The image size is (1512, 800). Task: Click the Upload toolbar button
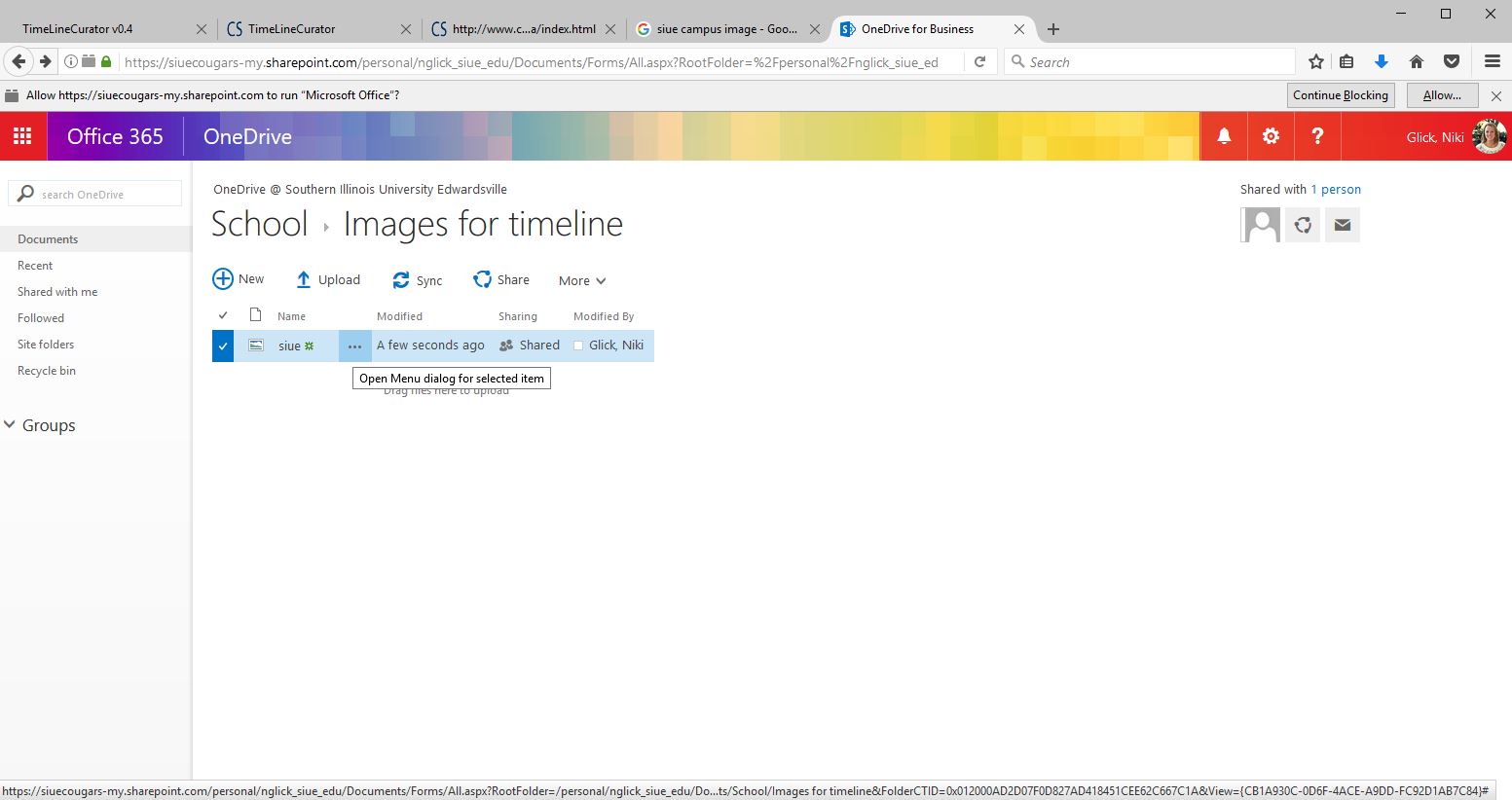328,279
